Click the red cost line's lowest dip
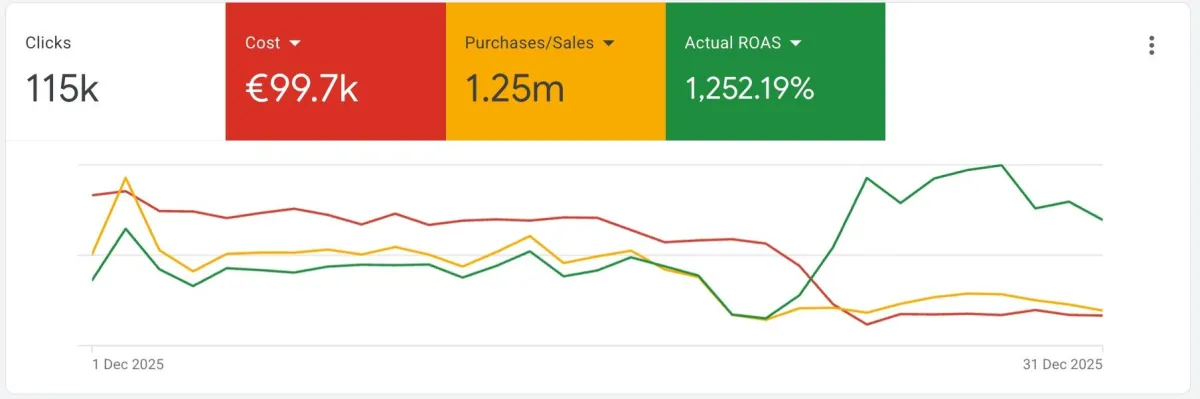Viewport: 1200px width, 399px height. pyautogui.click(x=867, y=324)
